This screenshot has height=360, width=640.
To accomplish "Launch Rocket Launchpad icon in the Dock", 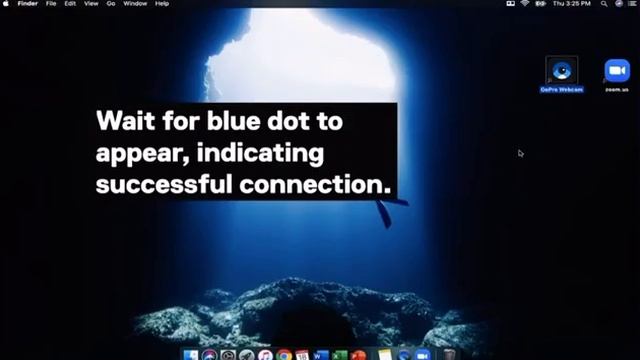I will pyautogui.click(x=247, y=355).
